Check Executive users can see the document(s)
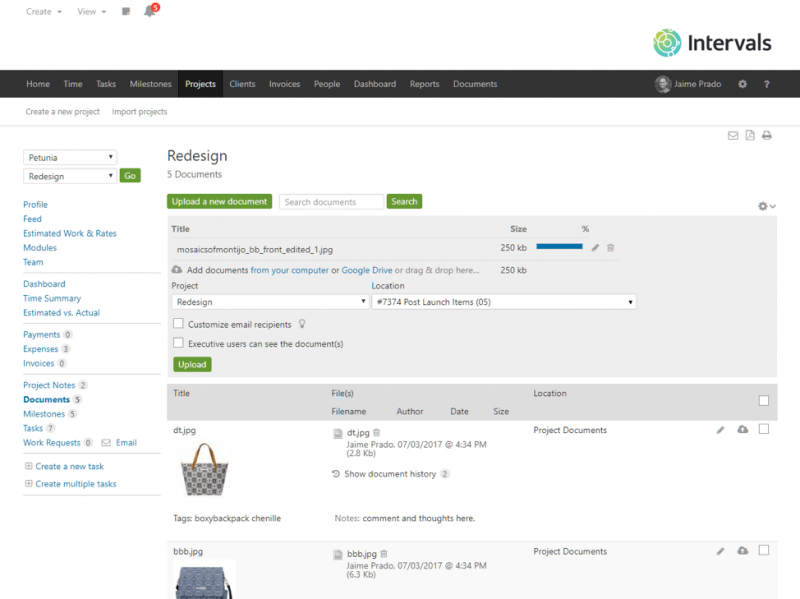Screen dimensions: 800x599 pyautogui.click(x=178, y=343)
